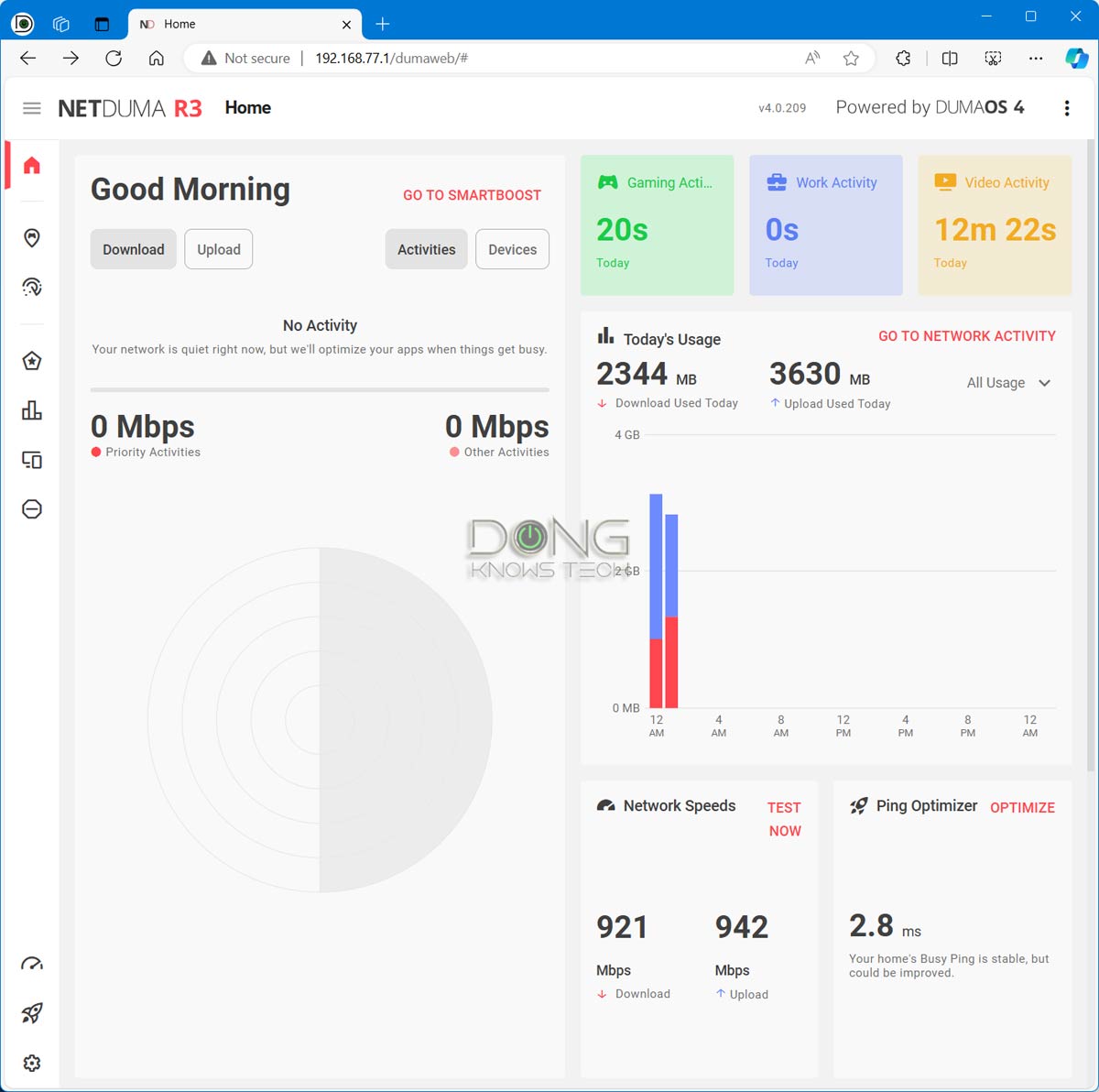Open the Adblocker circle-minus sidebar icon
The height and width of the screenshot is (1092, 1099).
[32, 509]
